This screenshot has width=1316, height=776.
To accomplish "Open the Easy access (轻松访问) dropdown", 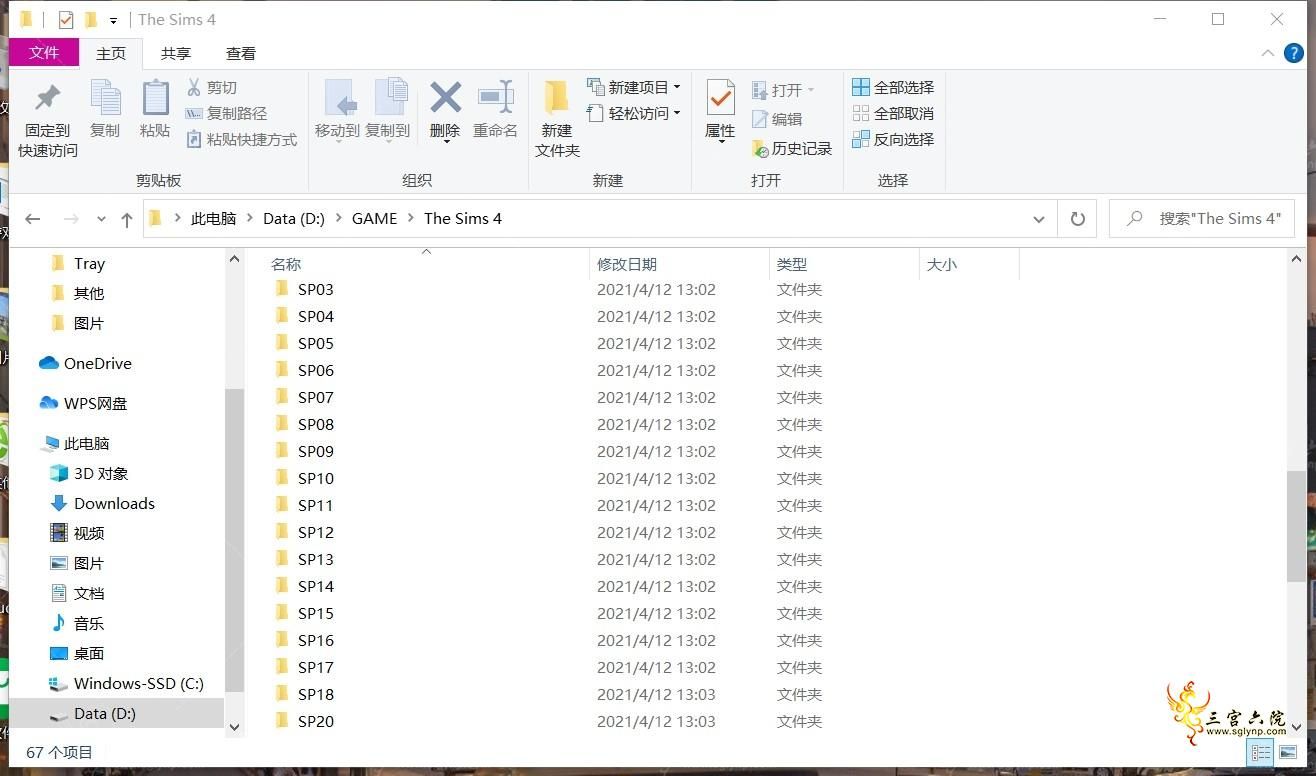I will [633, 113].
